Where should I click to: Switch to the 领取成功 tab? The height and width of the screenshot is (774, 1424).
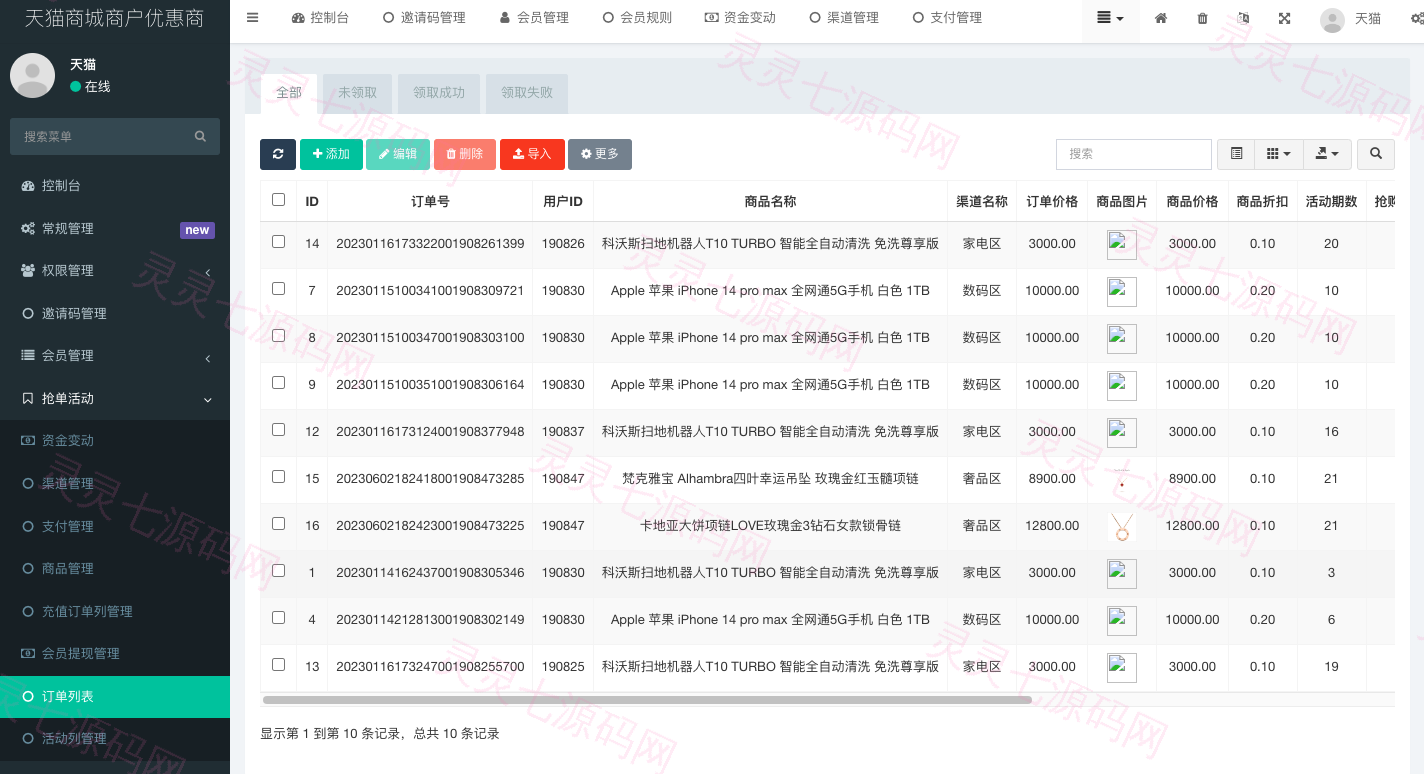click(x=439, y=93)
